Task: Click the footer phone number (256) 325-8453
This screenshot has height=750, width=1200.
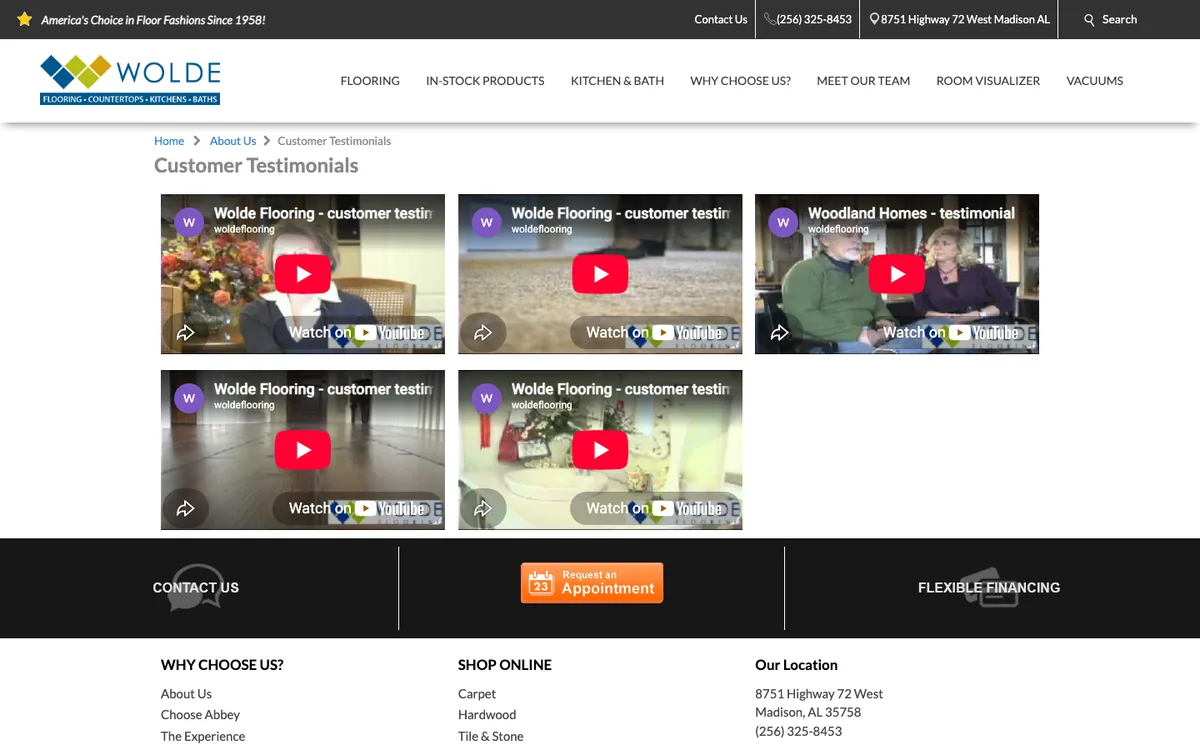Action: click(x=798, y=731)
